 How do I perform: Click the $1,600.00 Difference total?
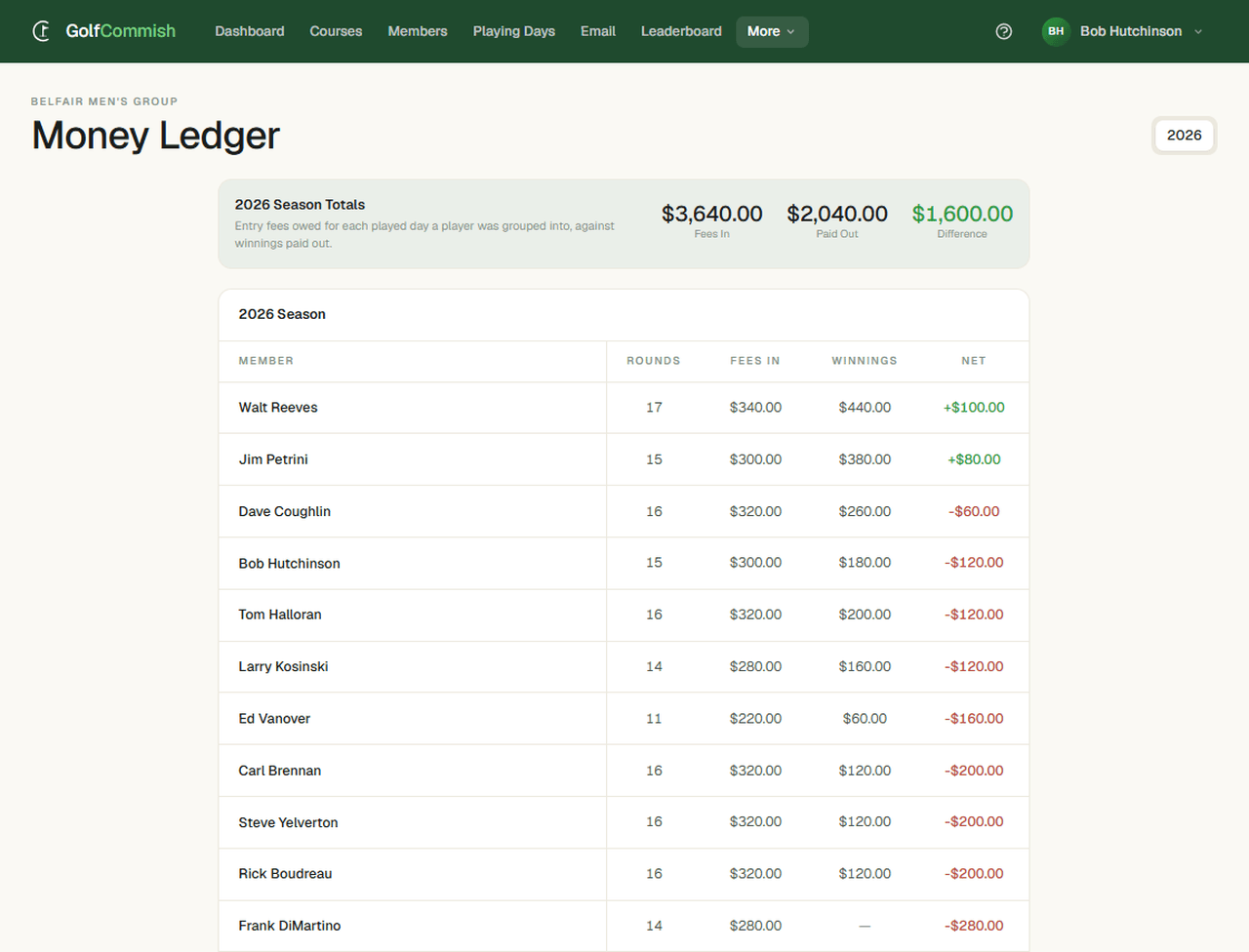[x=962, y=214]
